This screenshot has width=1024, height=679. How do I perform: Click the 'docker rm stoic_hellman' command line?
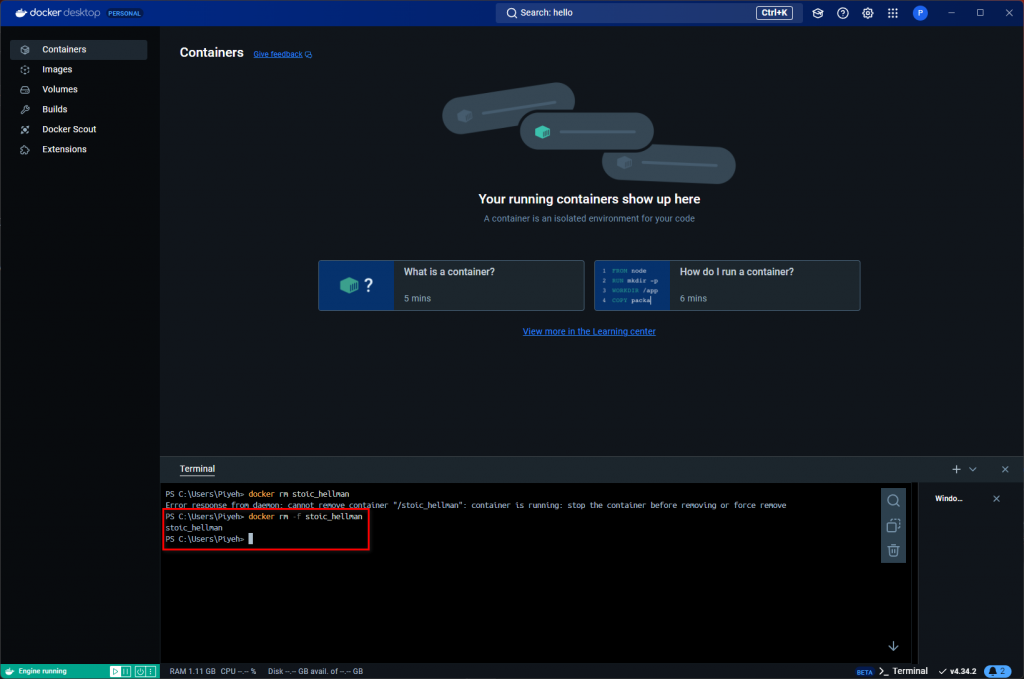tap(257, 494)
